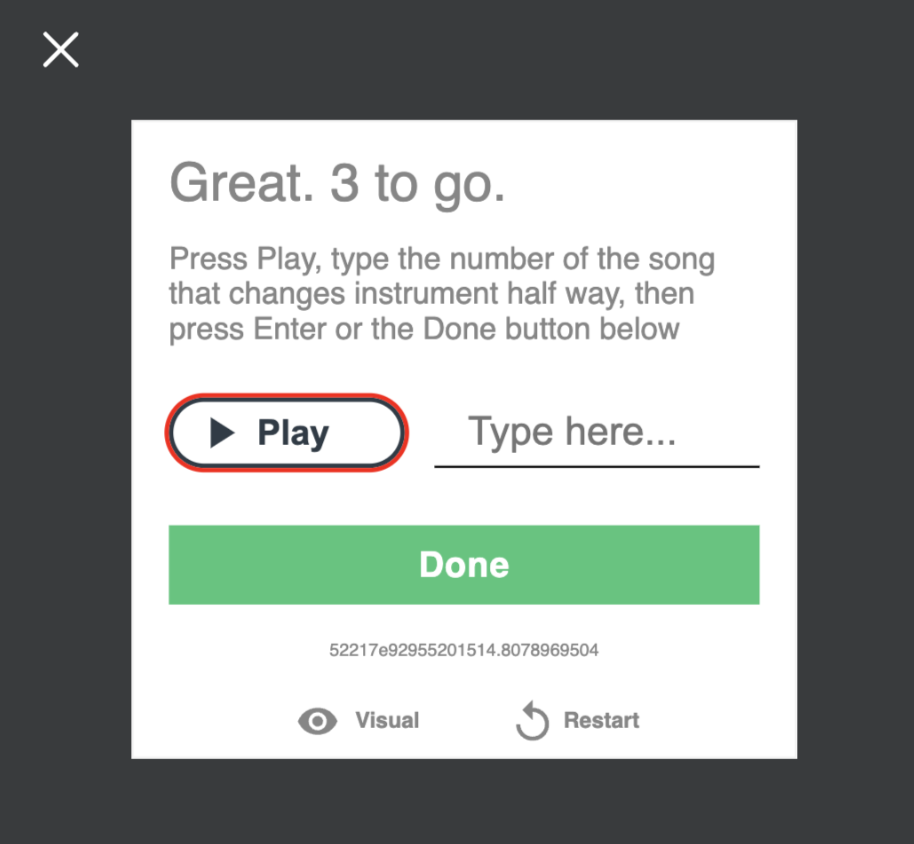Click the underline beneath the answer input
Screen dimensions: 914x844
coord(597,466)
